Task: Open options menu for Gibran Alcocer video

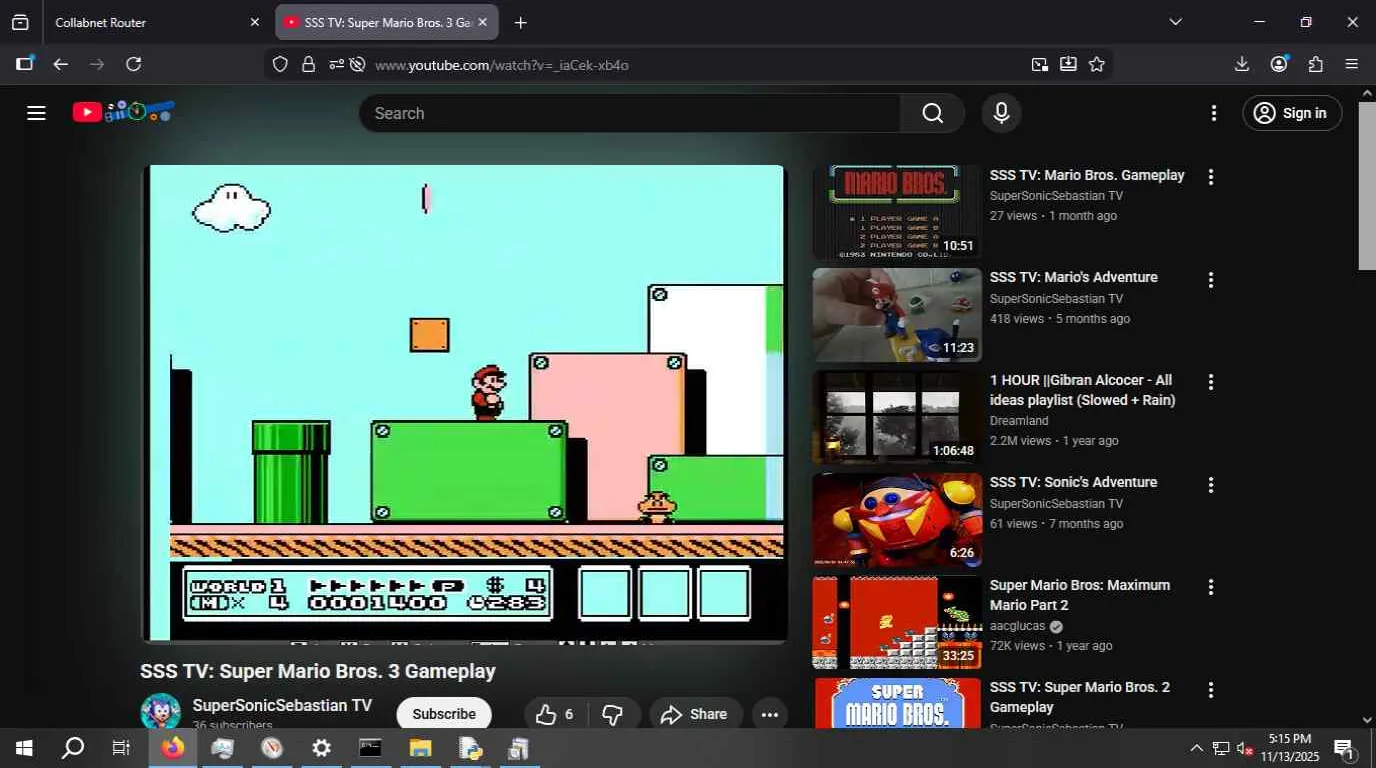Action: pos(1210,382)
